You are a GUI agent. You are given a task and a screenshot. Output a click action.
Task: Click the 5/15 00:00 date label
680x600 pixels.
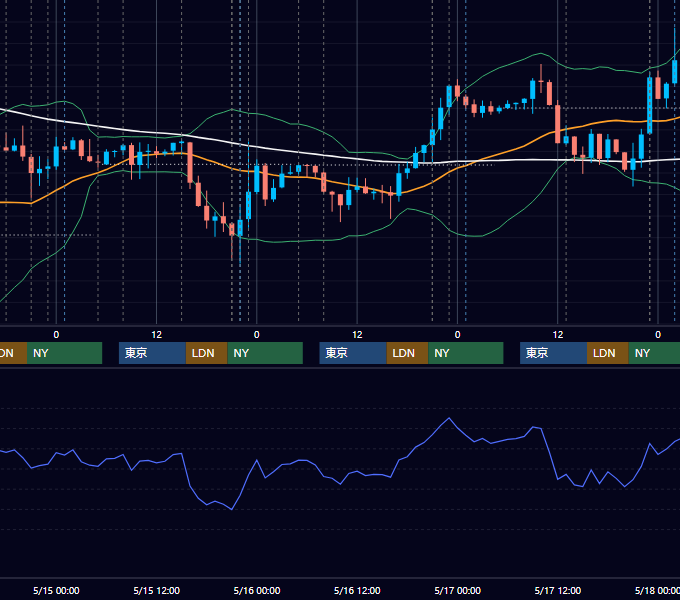click(x=56, y=590)
